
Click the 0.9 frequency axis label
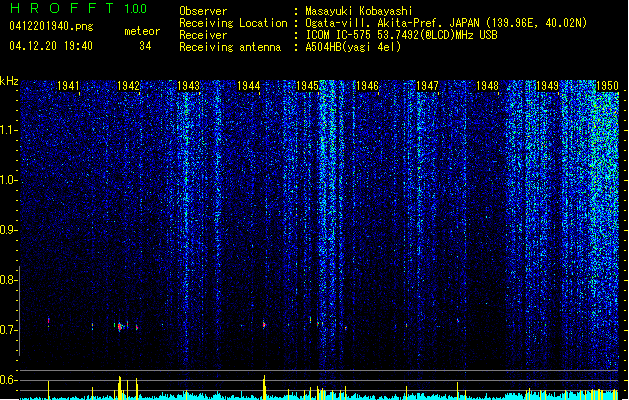(8, 230)
